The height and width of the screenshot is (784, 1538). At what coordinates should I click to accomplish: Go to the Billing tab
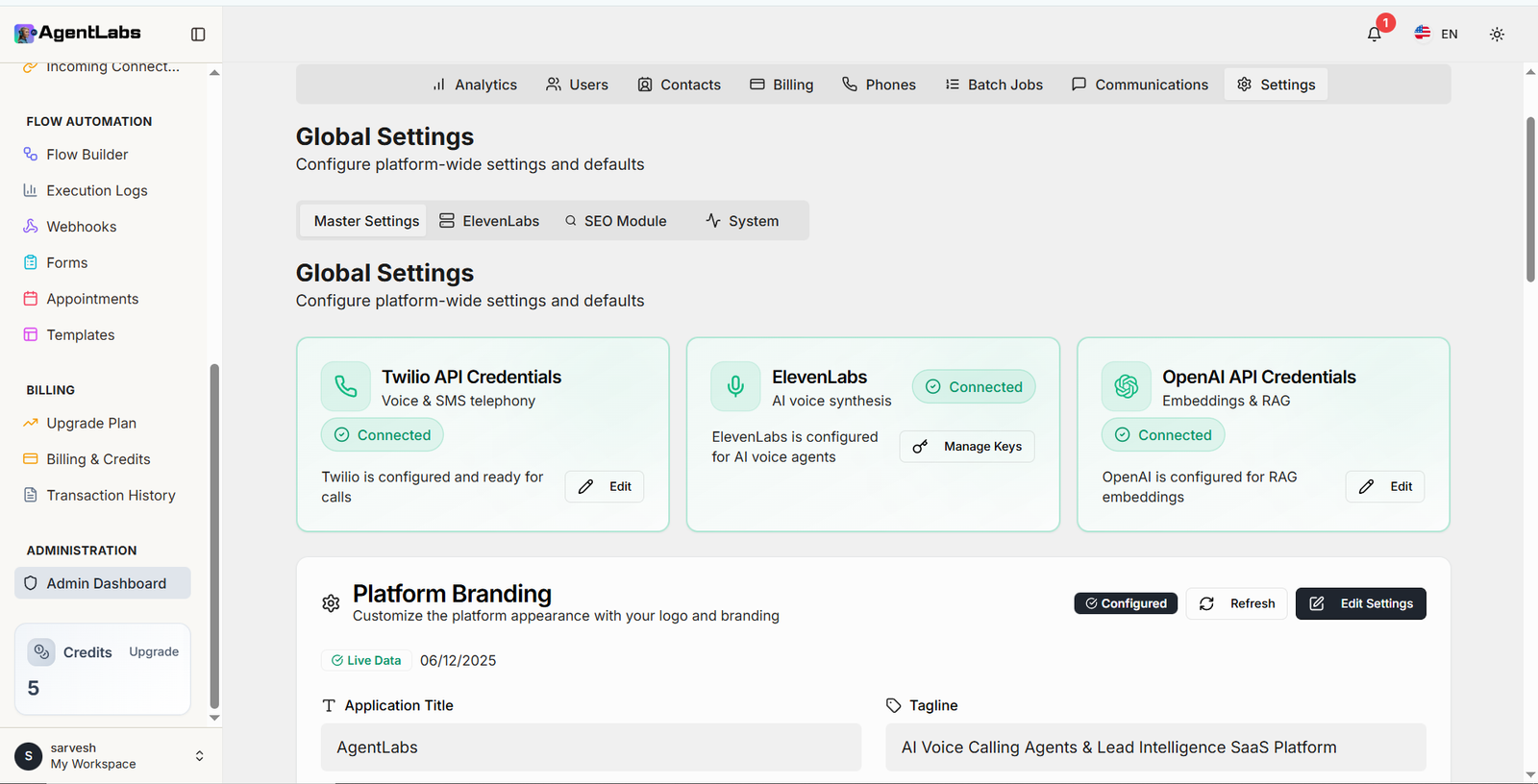click(x=781, y=85)
